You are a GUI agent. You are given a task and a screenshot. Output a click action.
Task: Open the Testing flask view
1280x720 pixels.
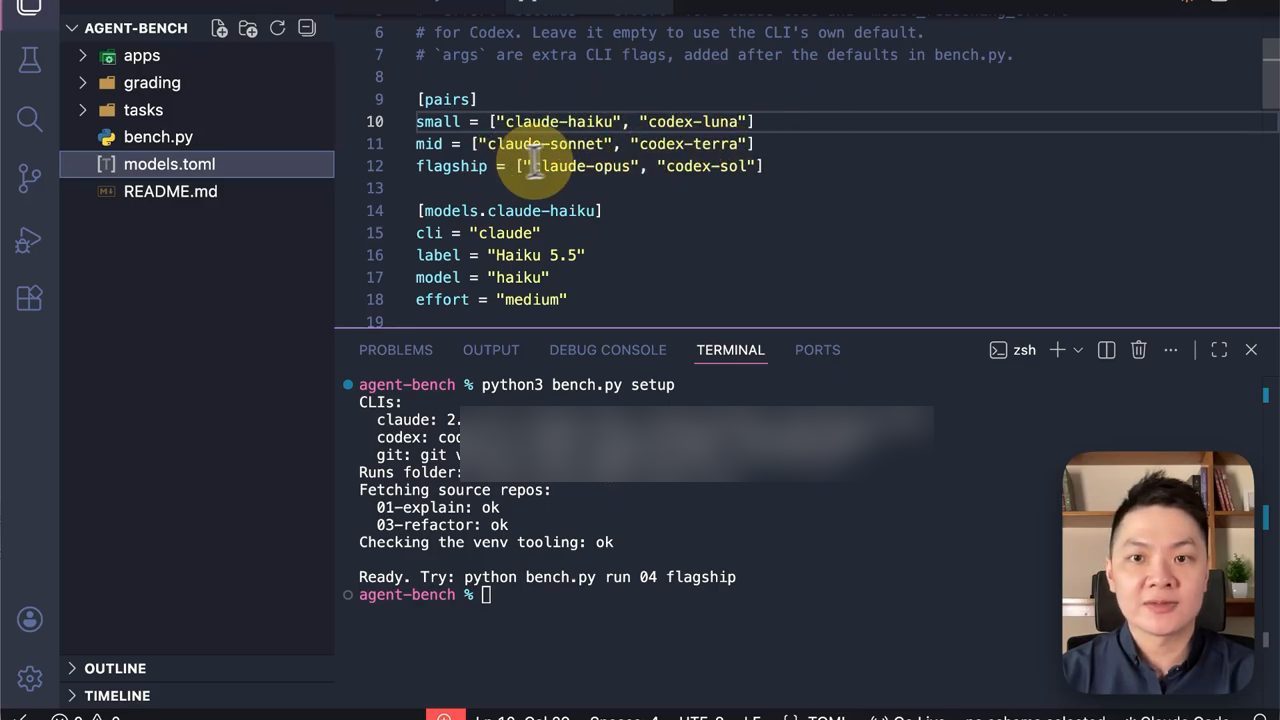click(x=29, y=60)
